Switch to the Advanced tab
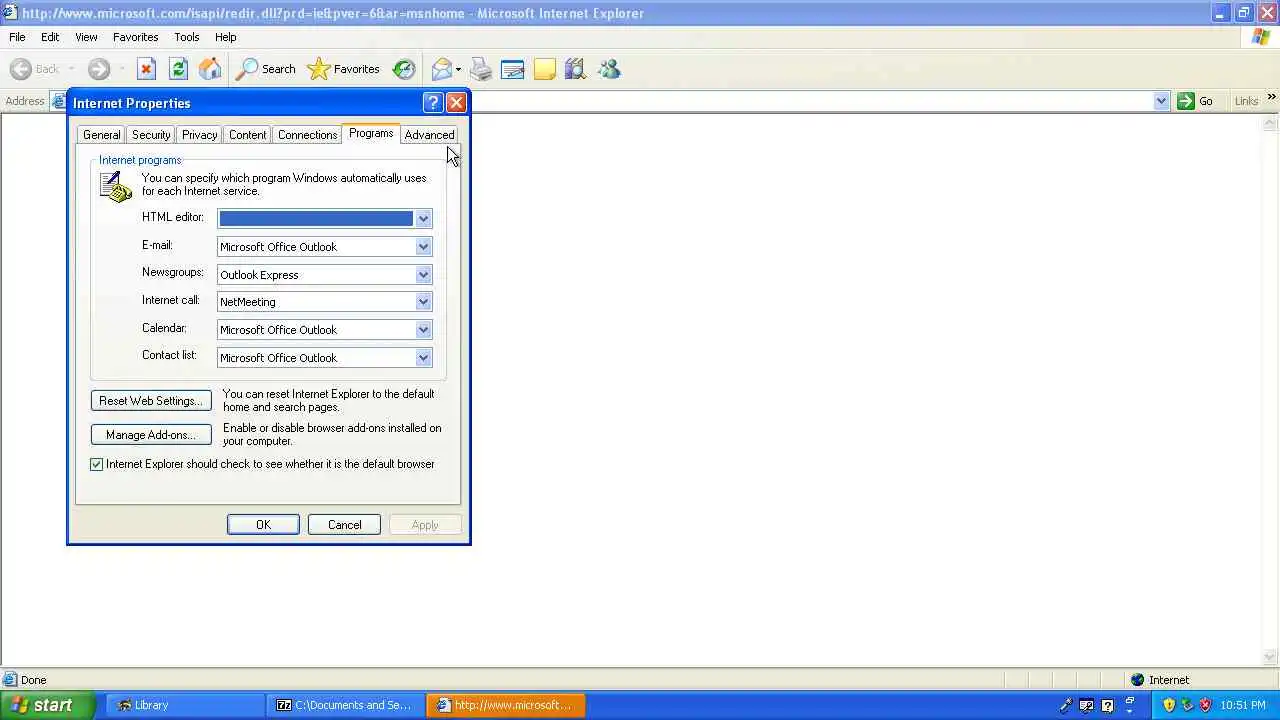Screen dimensions: 1280x720 (x=429, y=135)
